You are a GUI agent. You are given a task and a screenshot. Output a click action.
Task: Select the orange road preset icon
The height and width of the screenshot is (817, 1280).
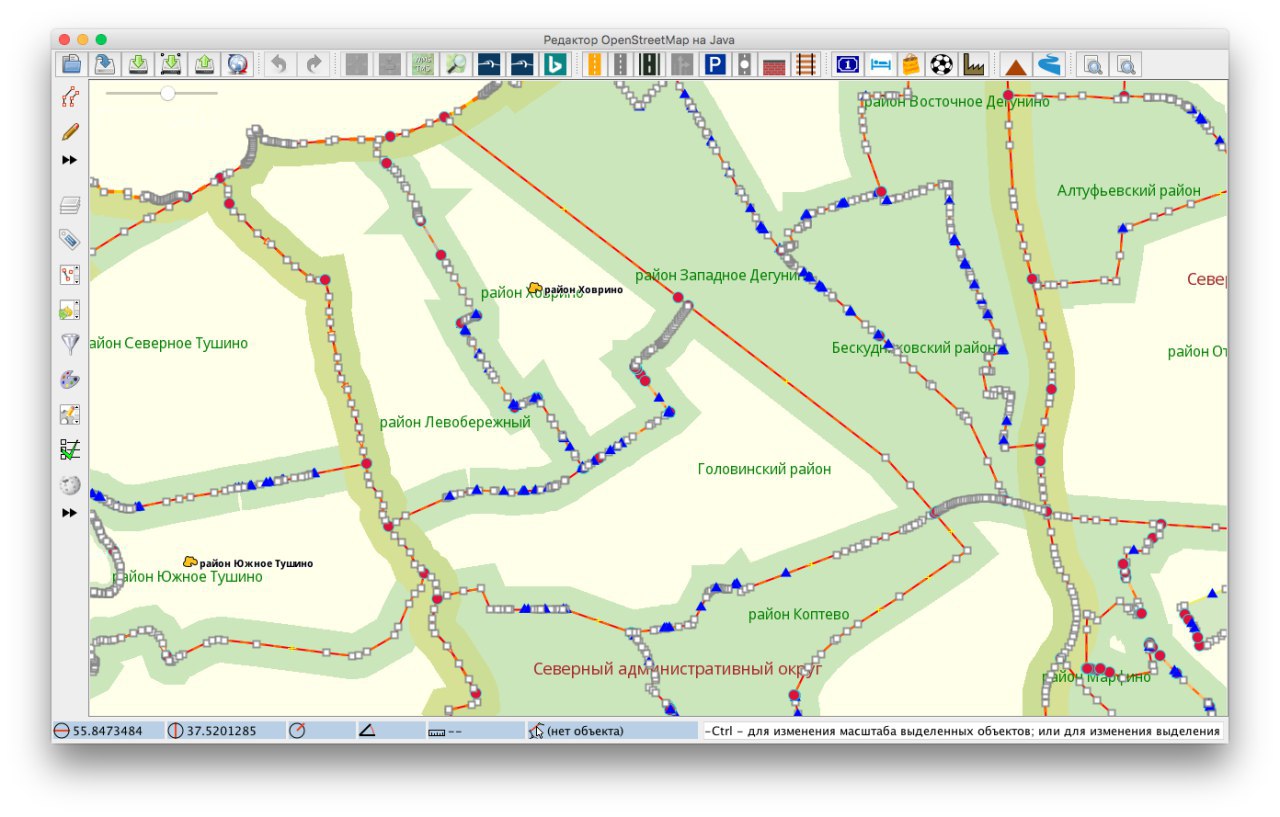pos(594,64)
